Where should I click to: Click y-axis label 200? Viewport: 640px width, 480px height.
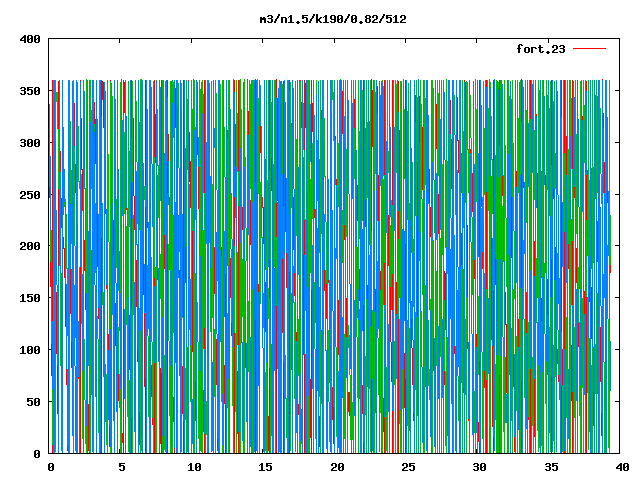pyautogui.click(x=30, y=246)
